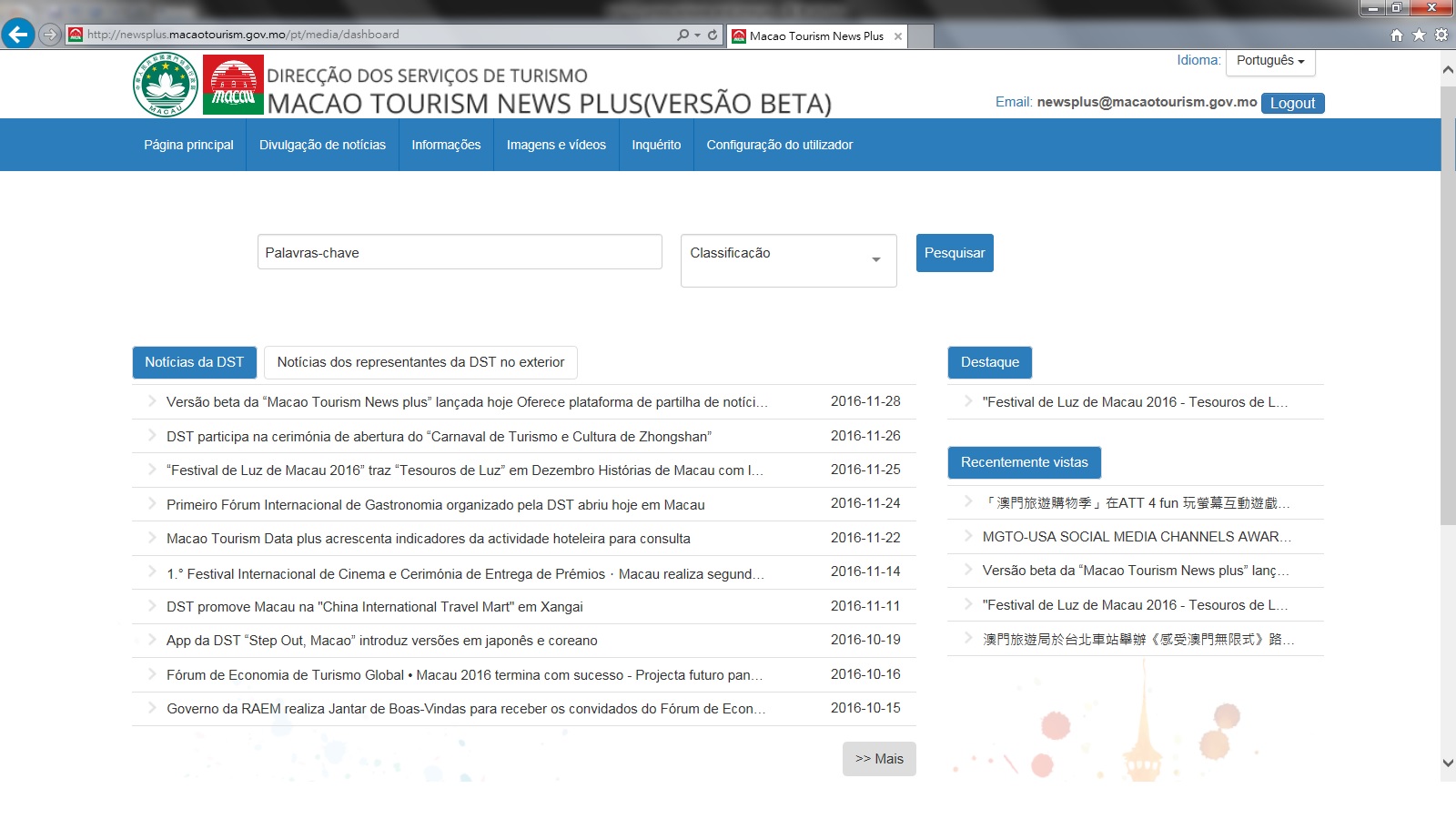Click the Macau government lotus emblem logo

click(165, 85)
